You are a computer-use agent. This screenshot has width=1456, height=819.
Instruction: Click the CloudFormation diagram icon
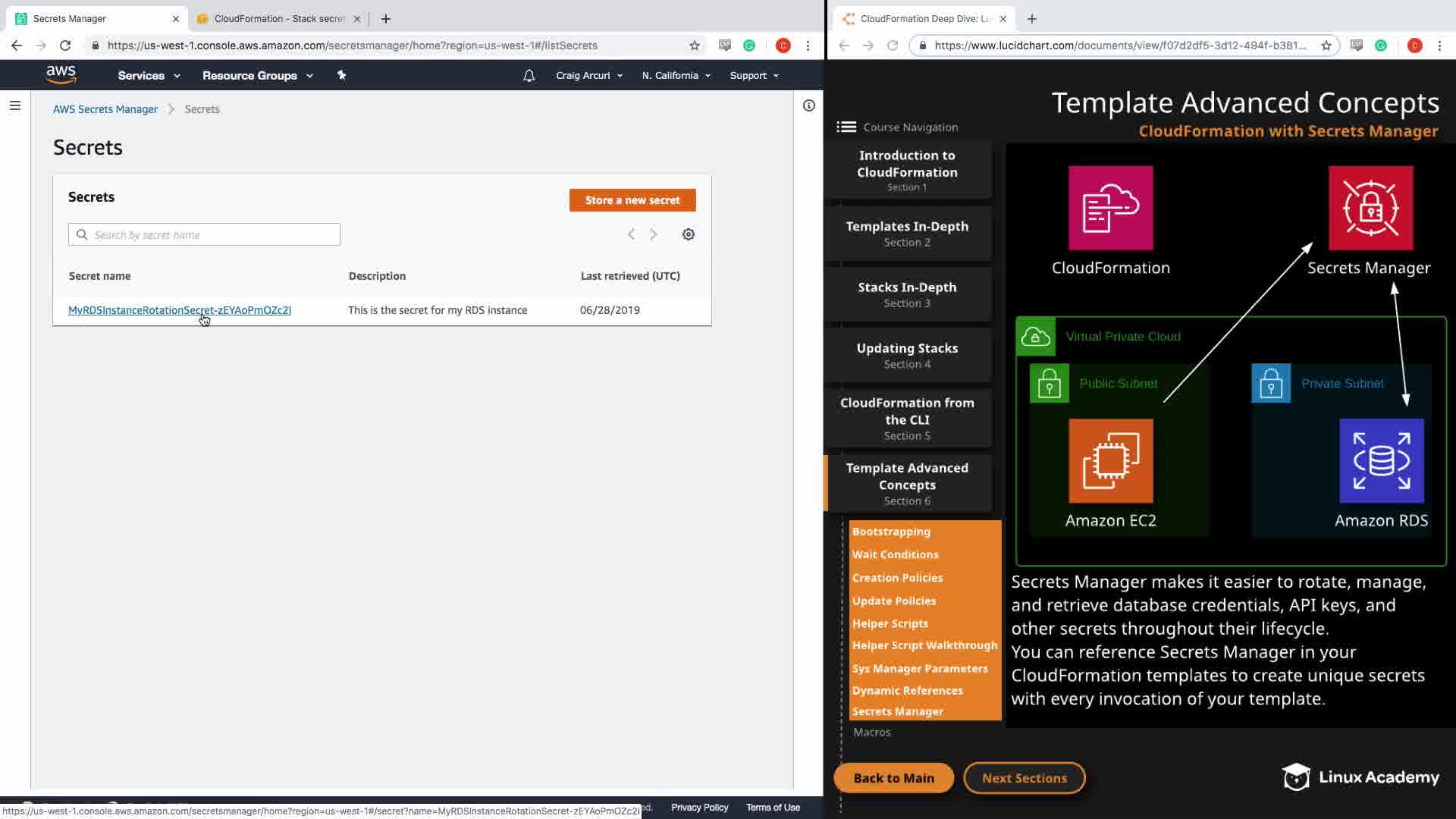coord(1110,208)
